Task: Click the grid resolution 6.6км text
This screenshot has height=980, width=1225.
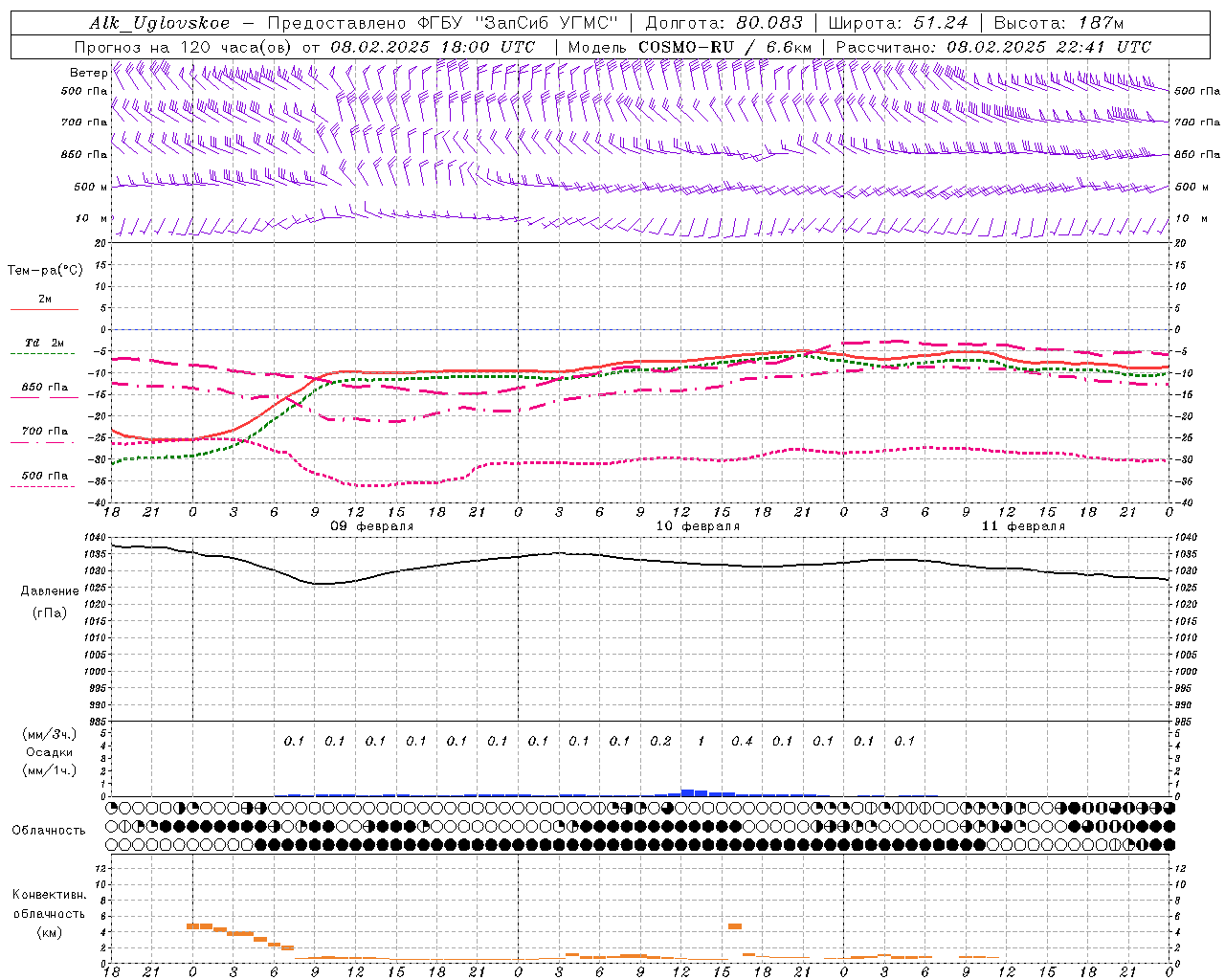Action: pos(791,47)
